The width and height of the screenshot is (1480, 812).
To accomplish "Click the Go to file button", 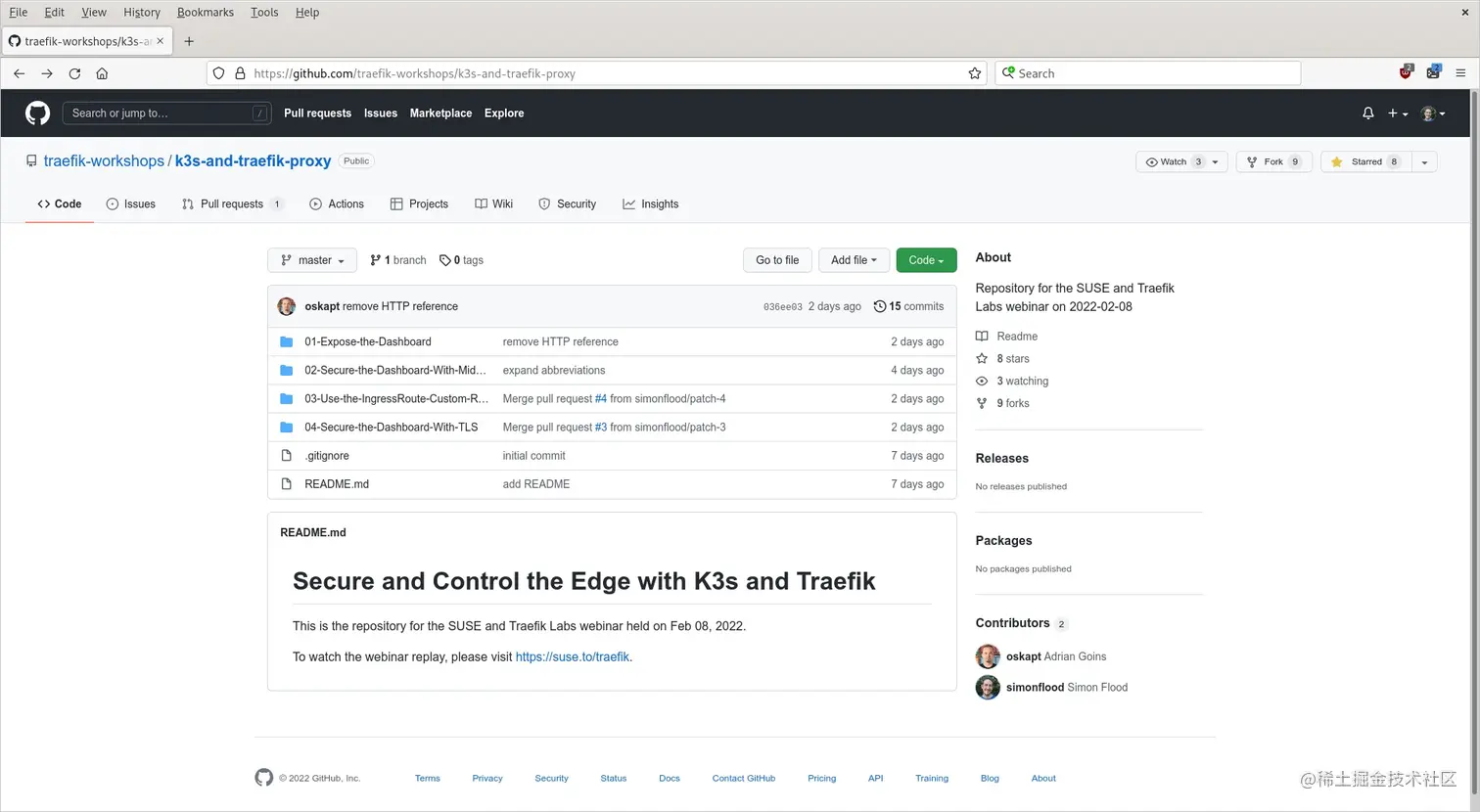I will (777, 260).
